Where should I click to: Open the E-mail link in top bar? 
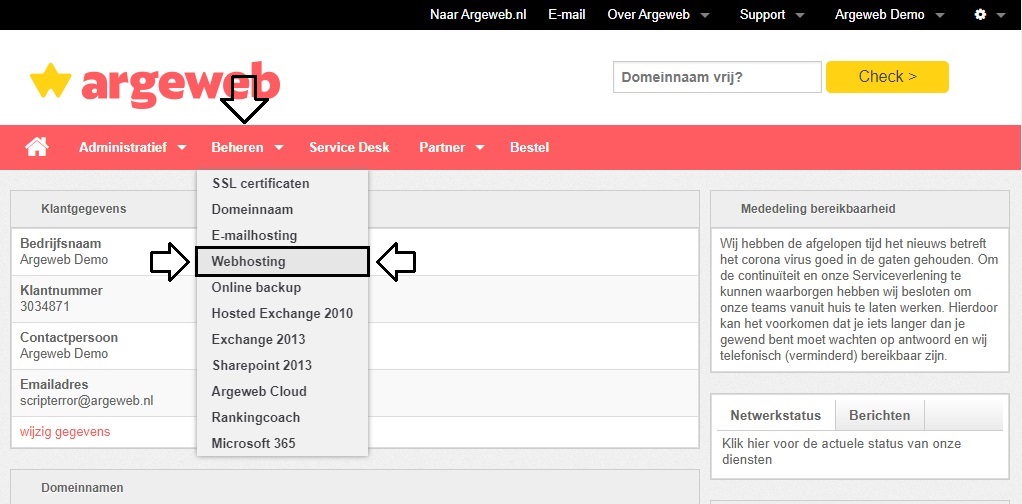(x=567, y=14)
